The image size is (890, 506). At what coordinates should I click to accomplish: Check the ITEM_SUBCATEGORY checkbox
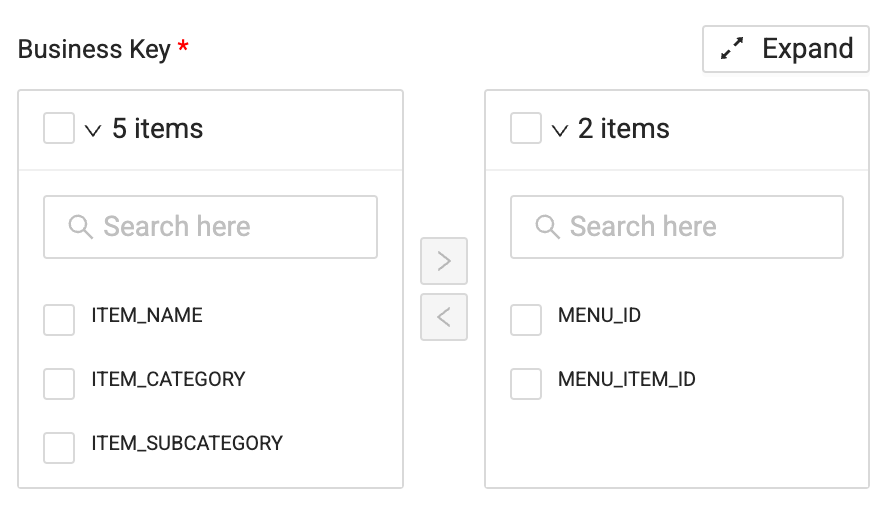59,447
